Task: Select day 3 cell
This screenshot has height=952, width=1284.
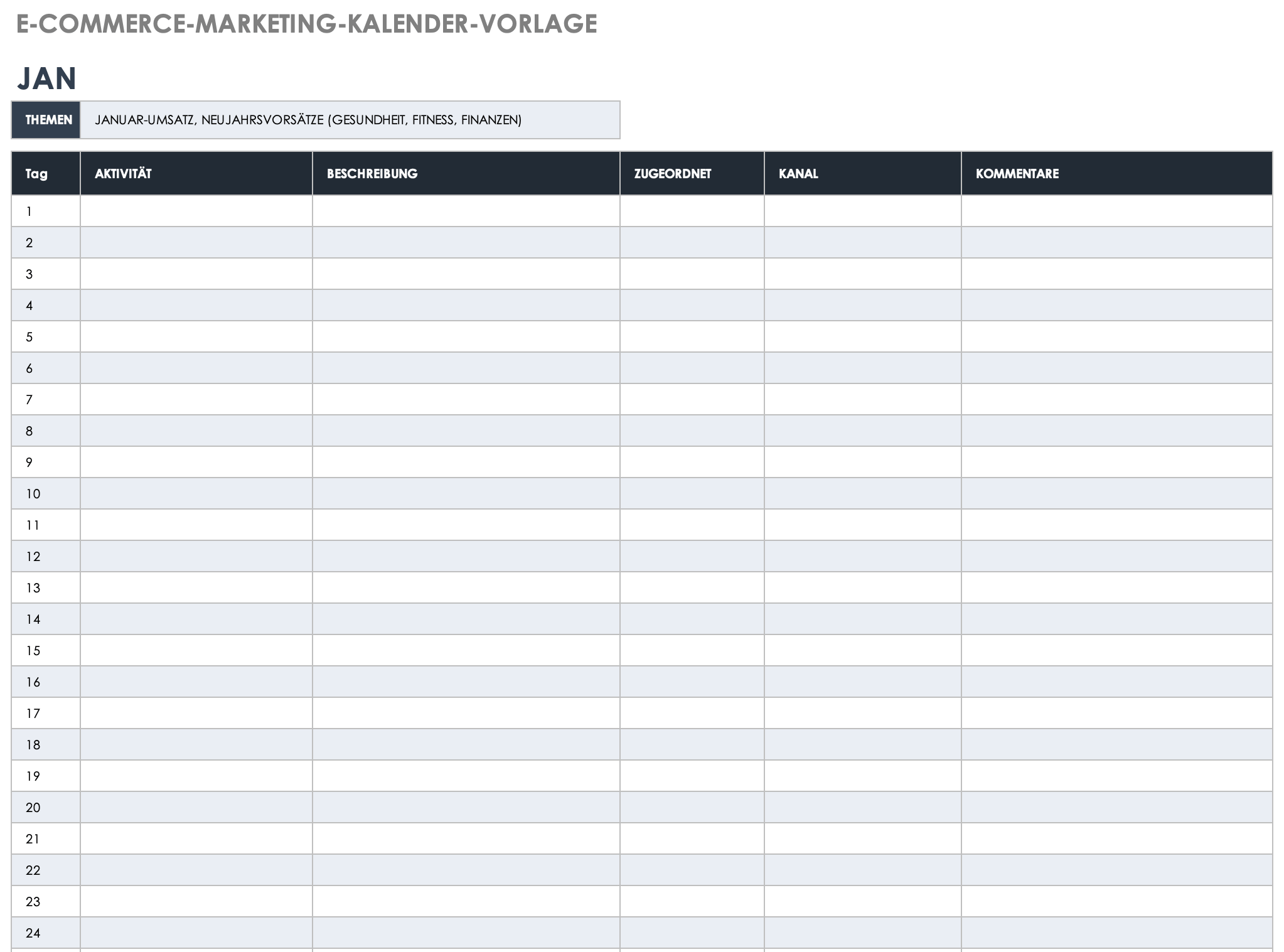Action: [46, 274]
